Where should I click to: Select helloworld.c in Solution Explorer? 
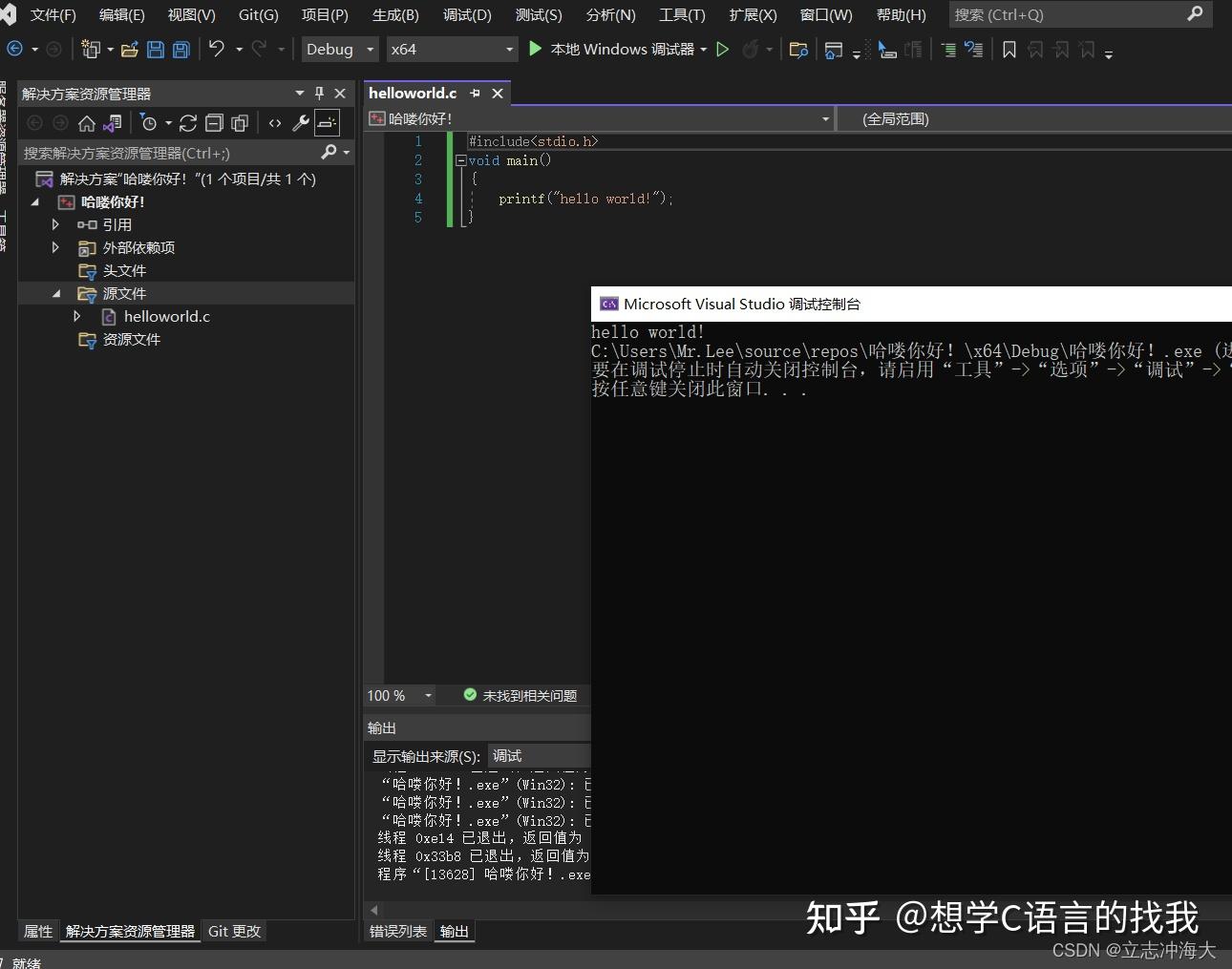[x=165, y=316]
